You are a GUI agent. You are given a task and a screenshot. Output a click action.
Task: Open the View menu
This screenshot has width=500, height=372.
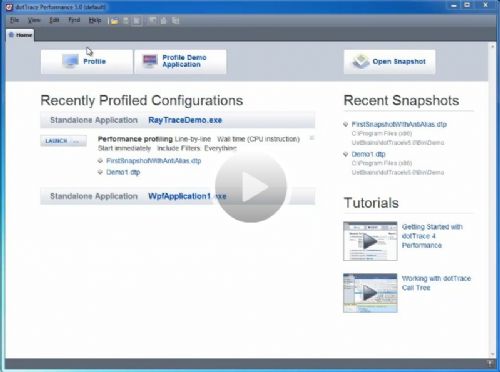pos(34,20)
